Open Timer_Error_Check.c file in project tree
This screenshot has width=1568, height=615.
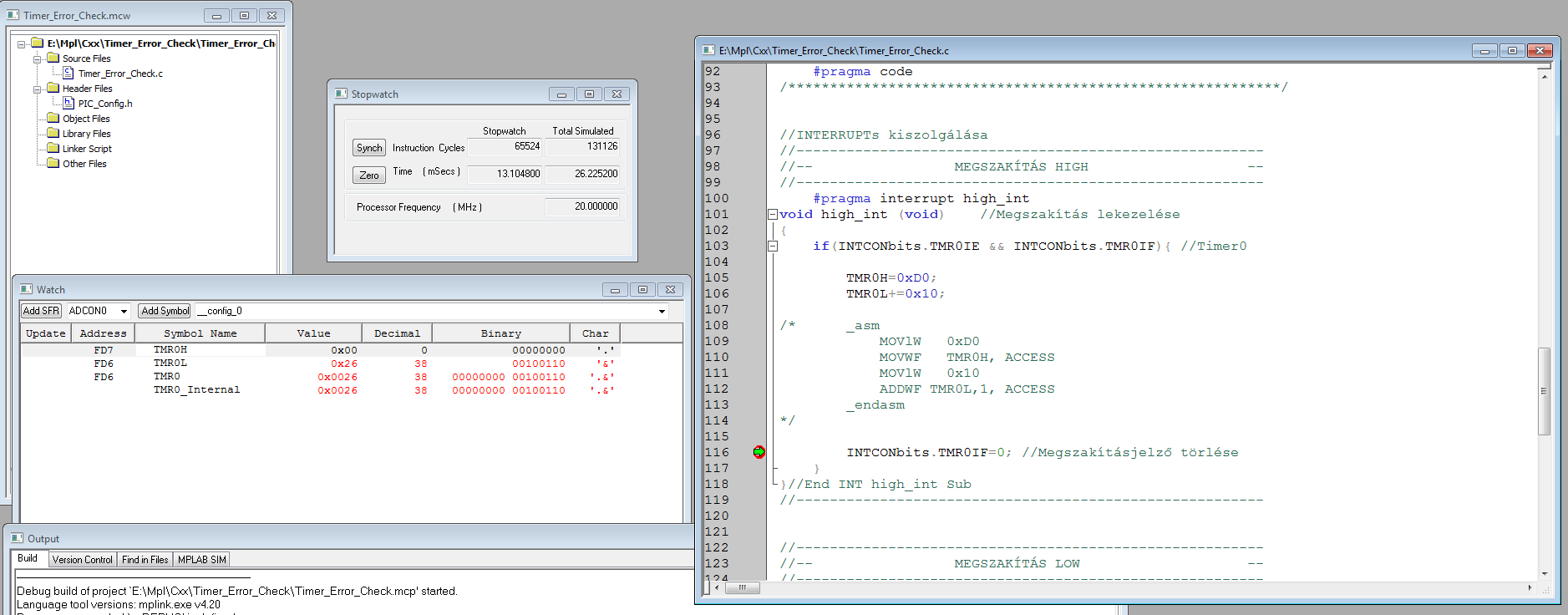pos(120,74)
